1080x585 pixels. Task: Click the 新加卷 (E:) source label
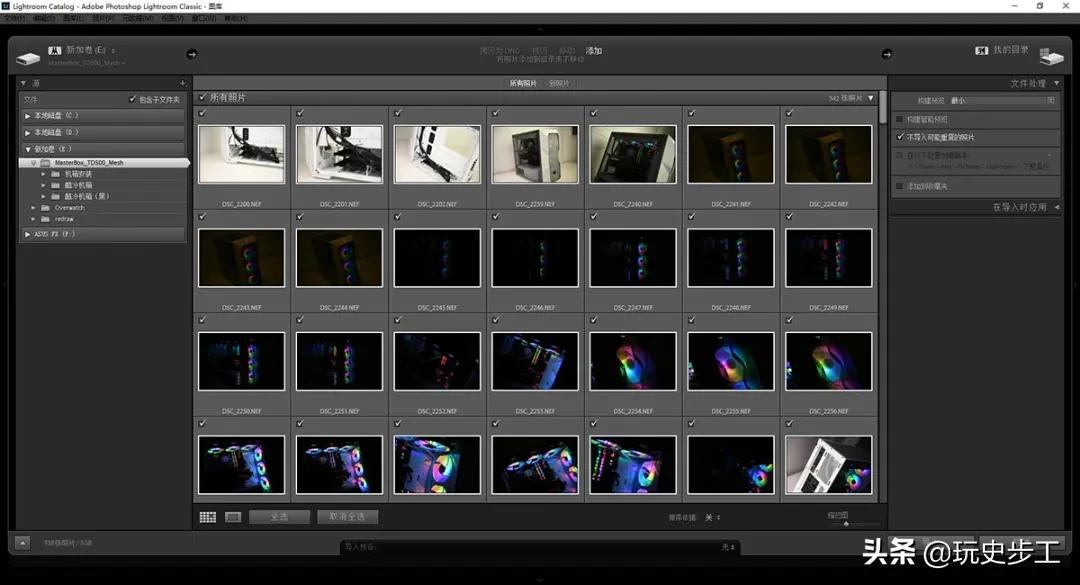[86, 50]
